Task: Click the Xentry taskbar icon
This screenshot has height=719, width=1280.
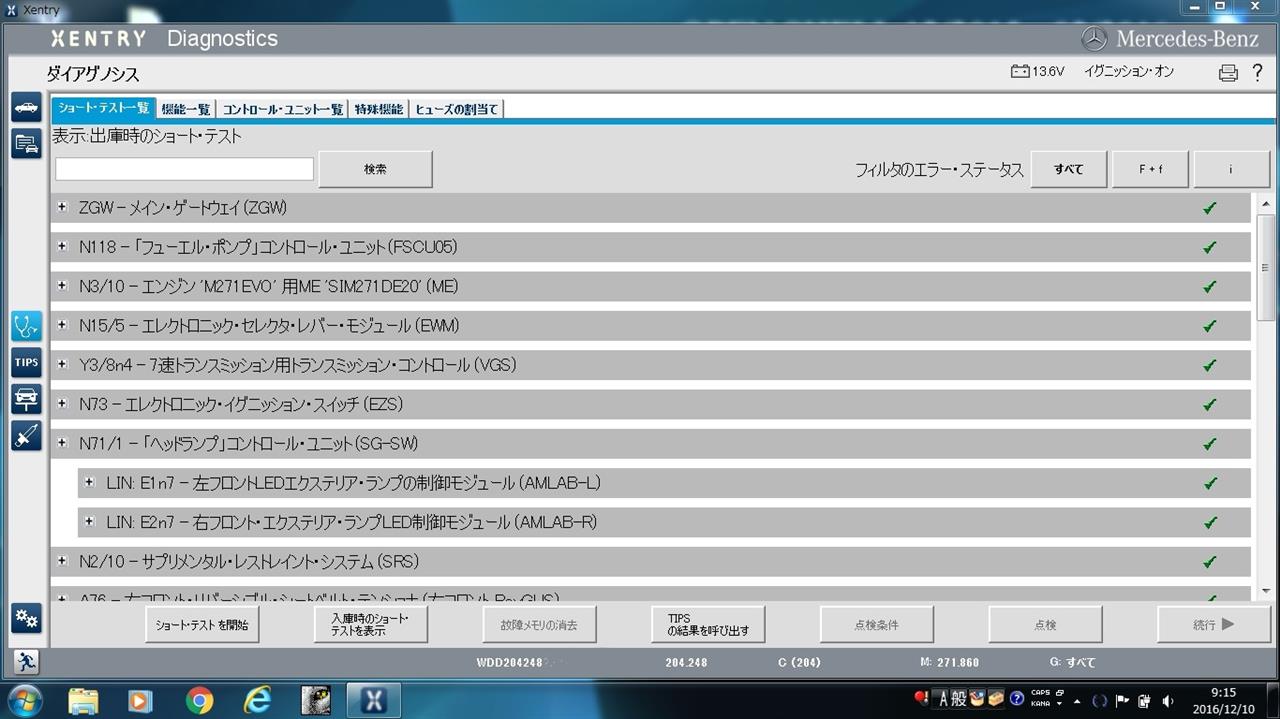Action: click(373, 701)
